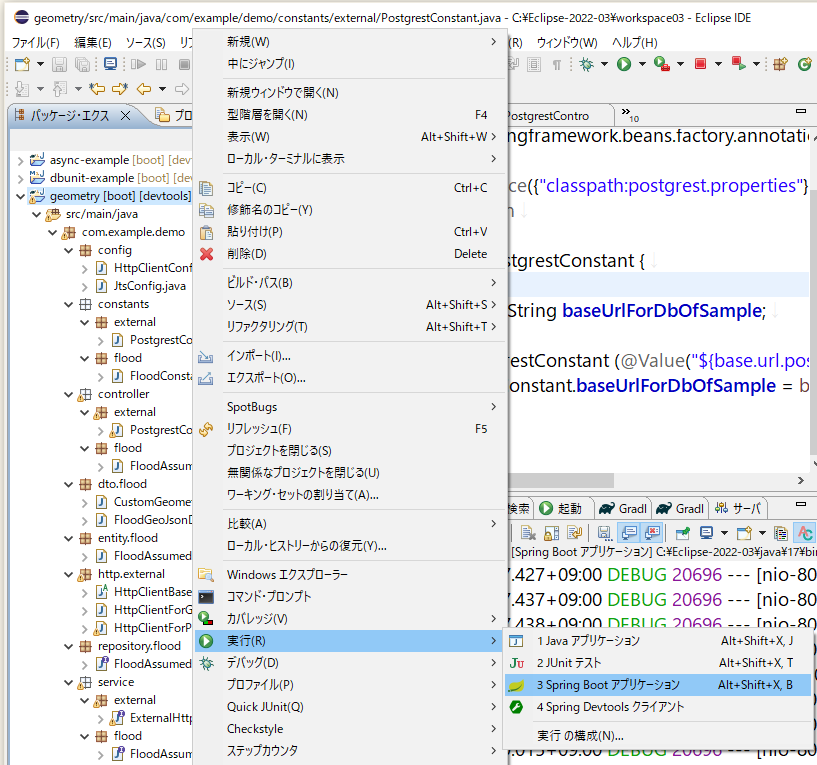Clear the console using the Clear Console icon

528,531
